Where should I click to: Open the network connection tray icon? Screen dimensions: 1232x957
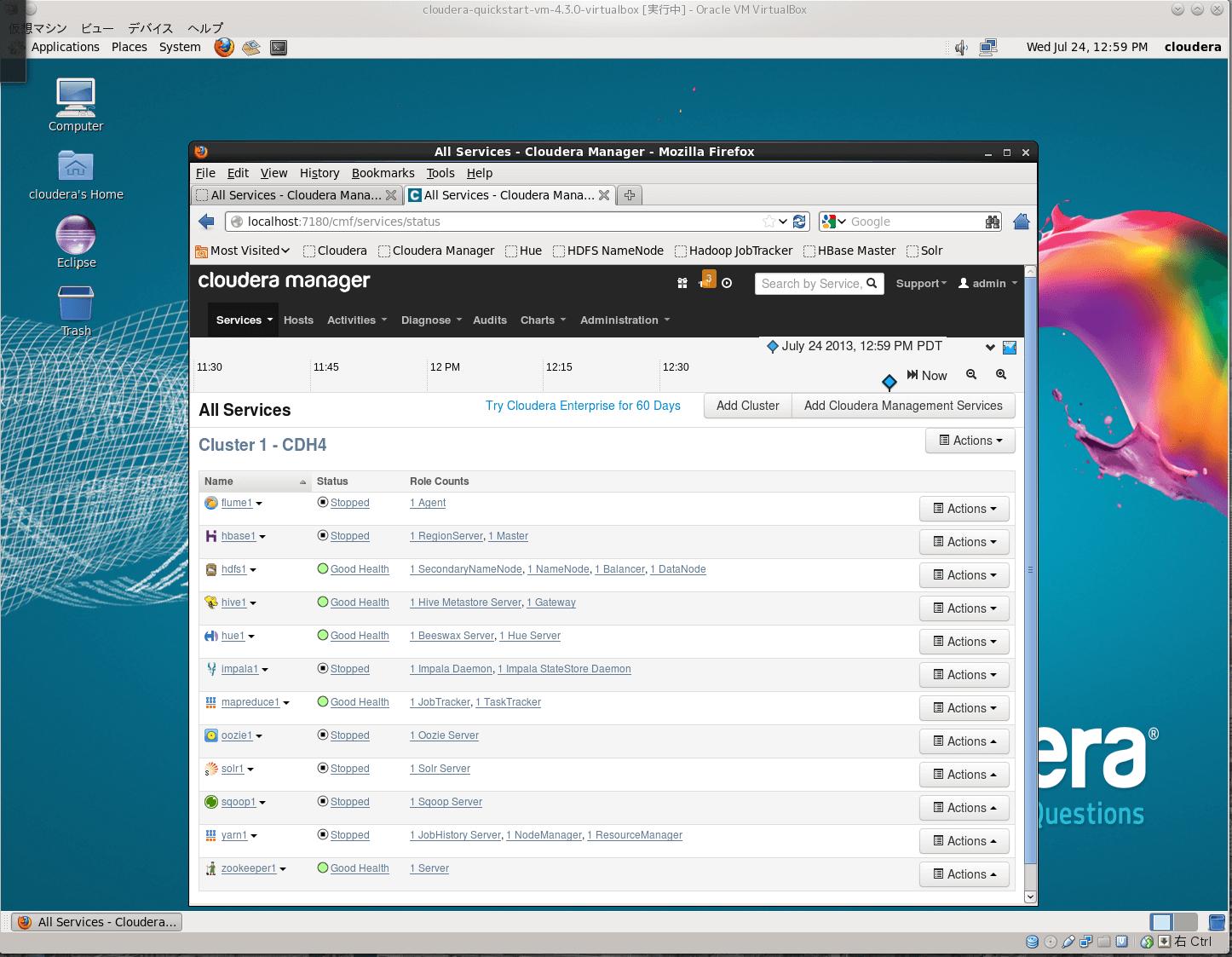pyautogui.click(x=988, y=48)
